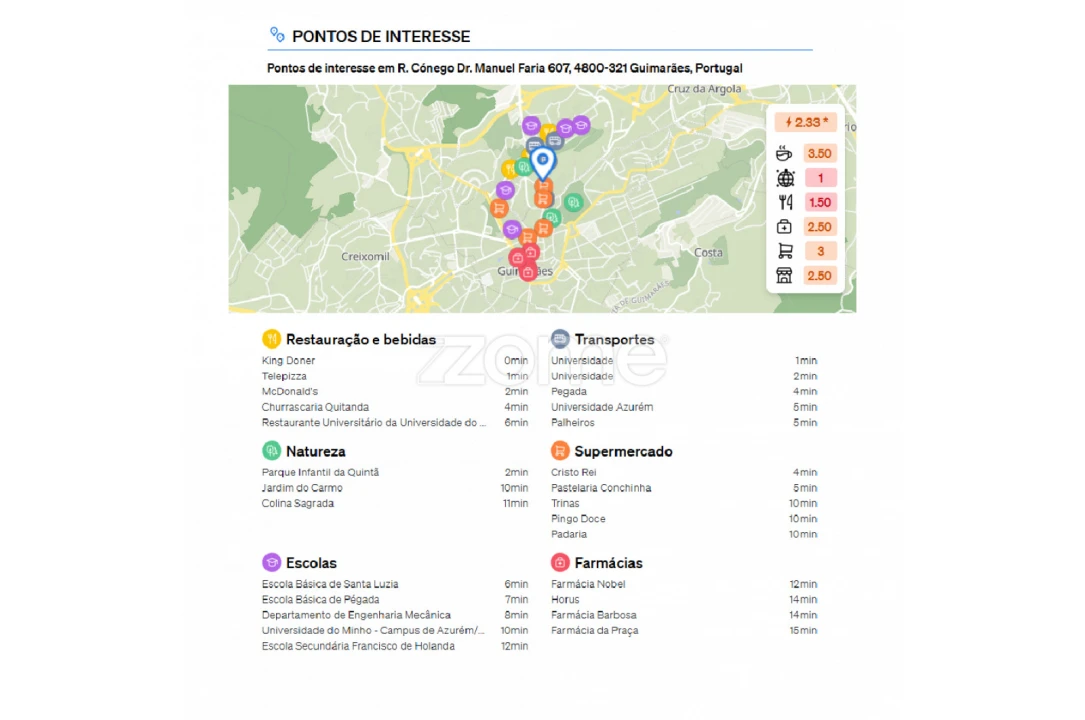Click the red icon beside Farmácias

pyautogui.click(x=560, y=563)
